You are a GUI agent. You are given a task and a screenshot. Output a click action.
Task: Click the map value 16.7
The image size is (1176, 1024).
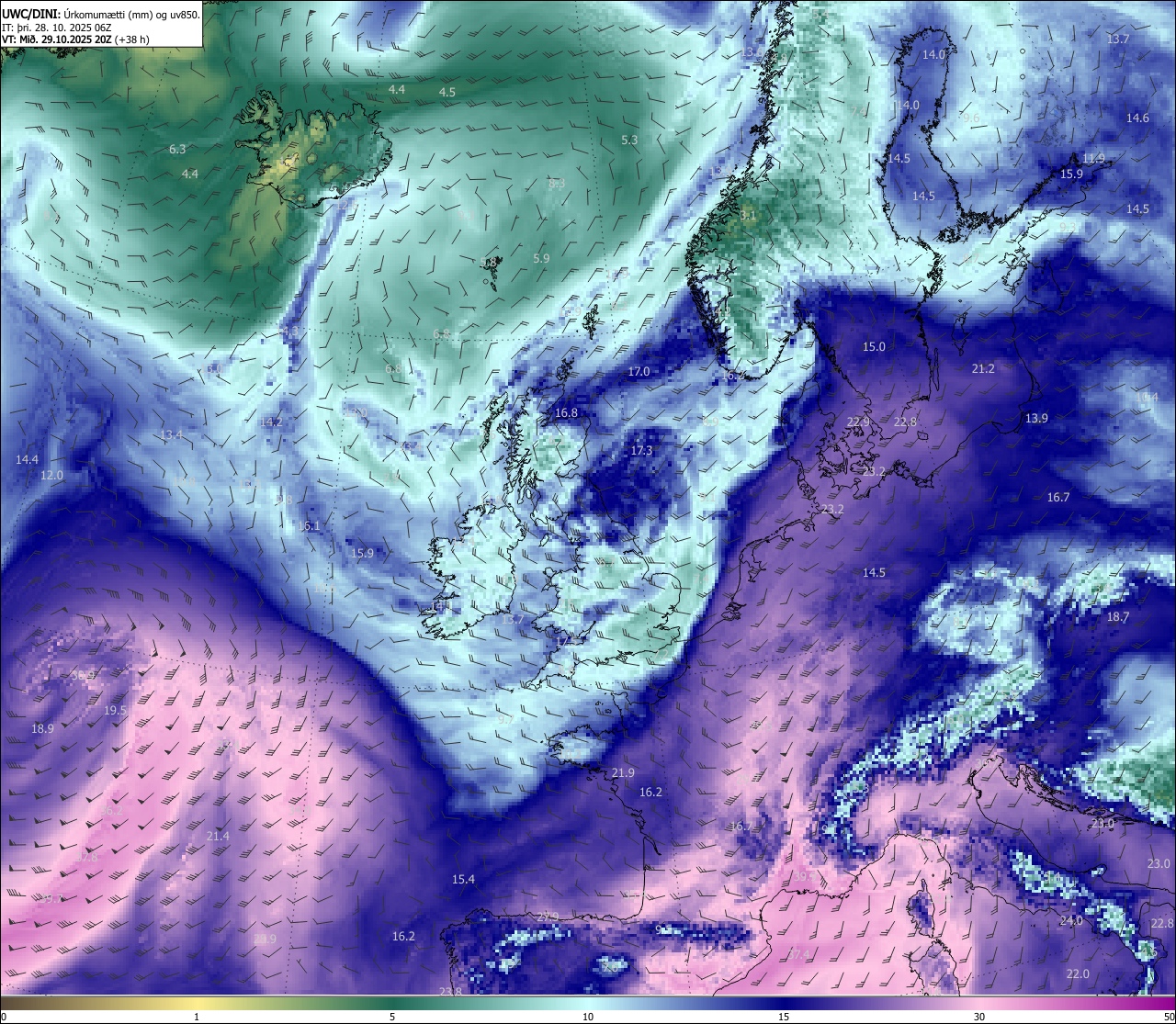pyautogui.click(x=1058, y=497)
